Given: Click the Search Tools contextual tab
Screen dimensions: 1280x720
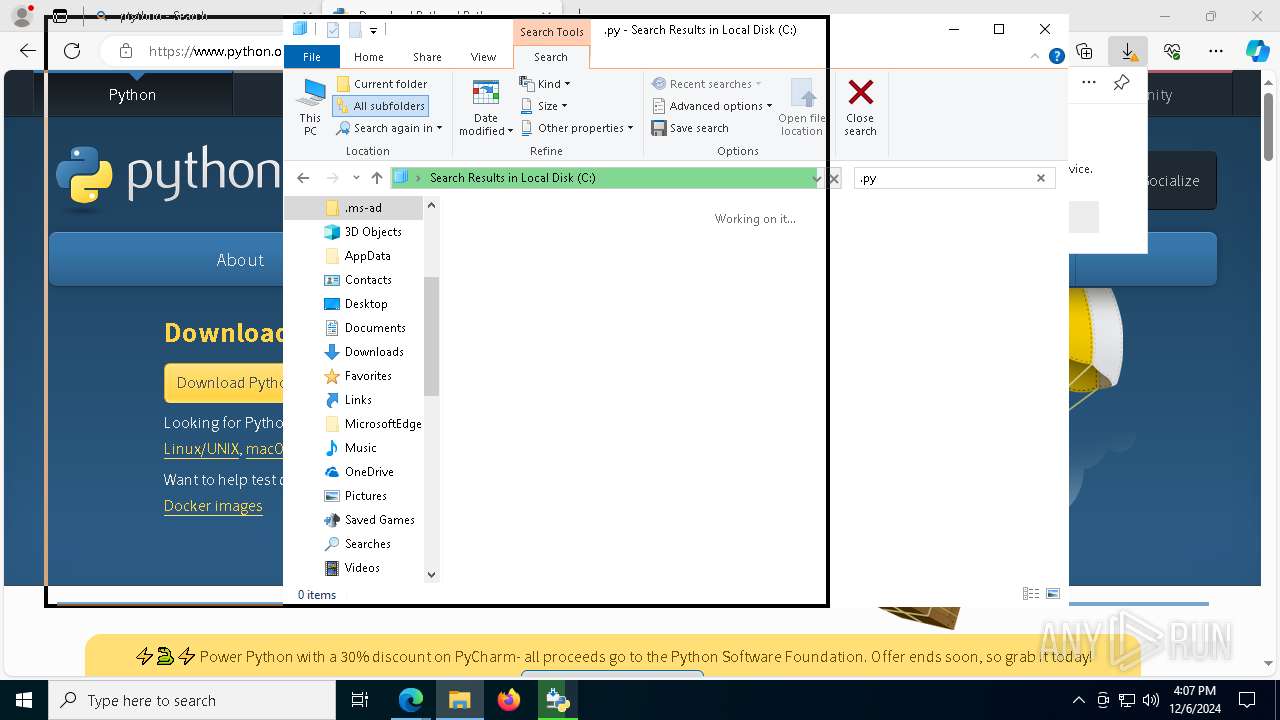Looking at the screenshot, I should coord(551,31).
